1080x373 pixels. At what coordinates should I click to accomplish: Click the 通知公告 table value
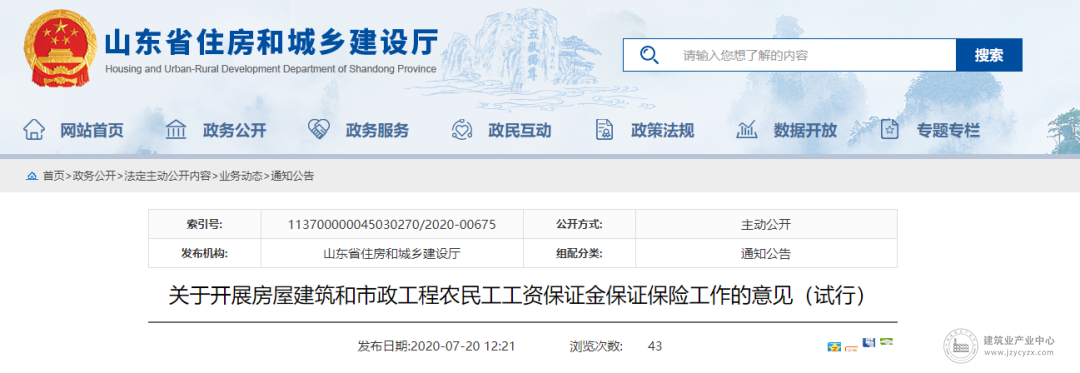pyautogui.click(x=766, y=253)
